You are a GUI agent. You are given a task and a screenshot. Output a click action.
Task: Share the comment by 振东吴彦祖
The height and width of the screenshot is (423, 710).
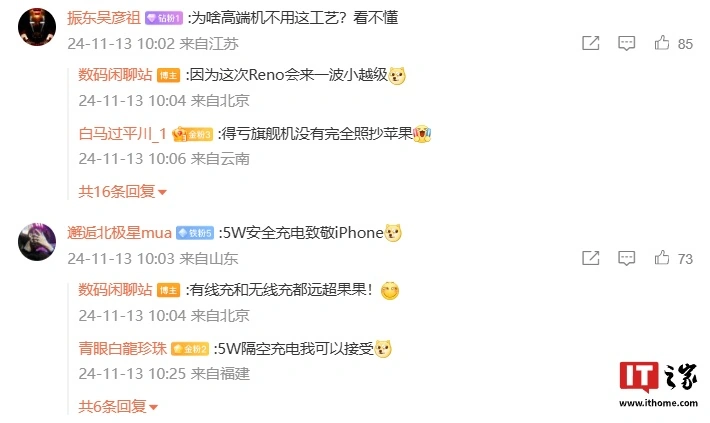coord(590,43)
